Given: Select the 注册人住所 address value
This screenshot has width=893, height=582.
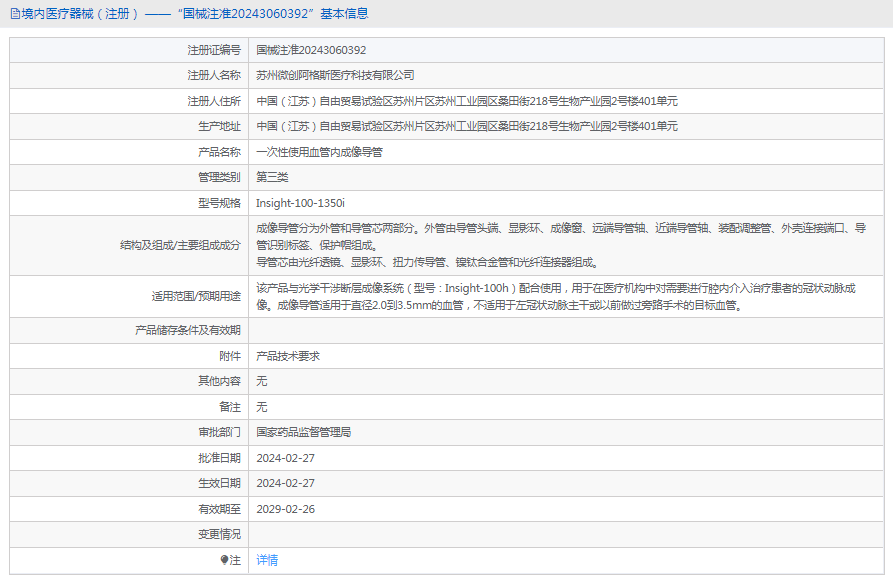Looking at the screenshot, I should [x=467, y=101].
